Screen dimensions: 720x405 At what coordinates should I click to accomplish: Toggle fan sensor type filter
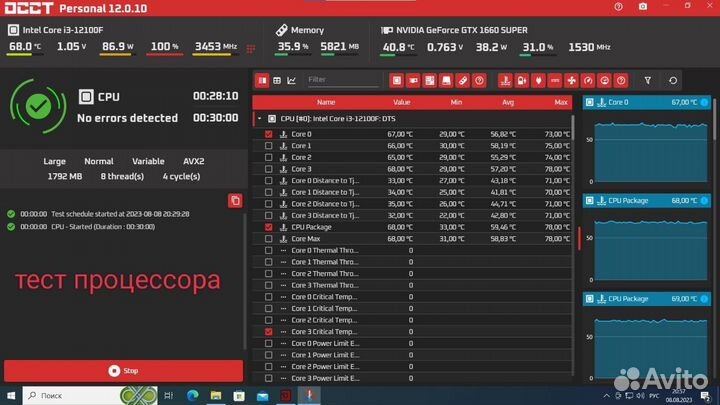pos(571,80)
